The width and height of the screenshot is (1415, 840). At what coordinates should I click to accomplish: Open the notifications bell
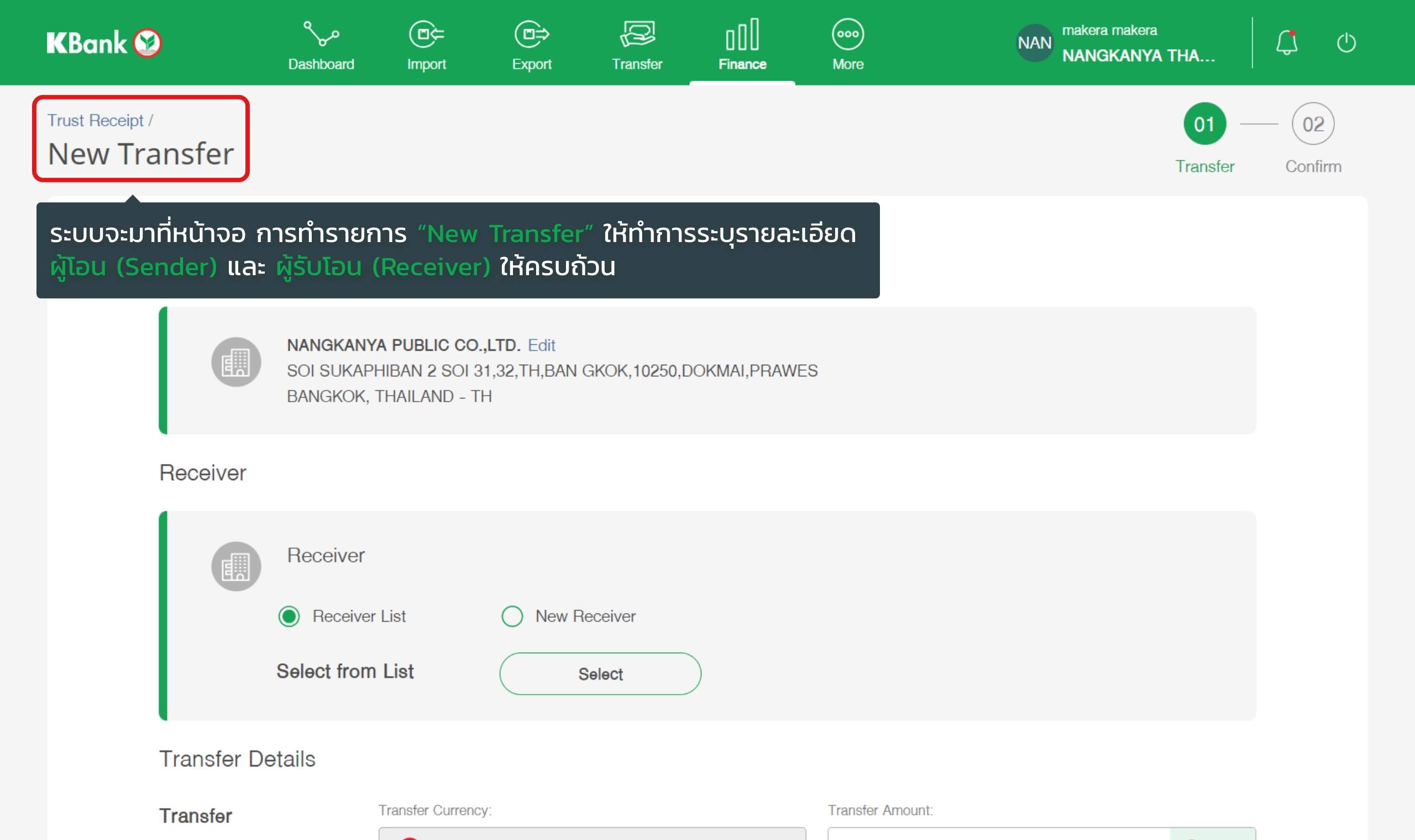[1286, 43]
